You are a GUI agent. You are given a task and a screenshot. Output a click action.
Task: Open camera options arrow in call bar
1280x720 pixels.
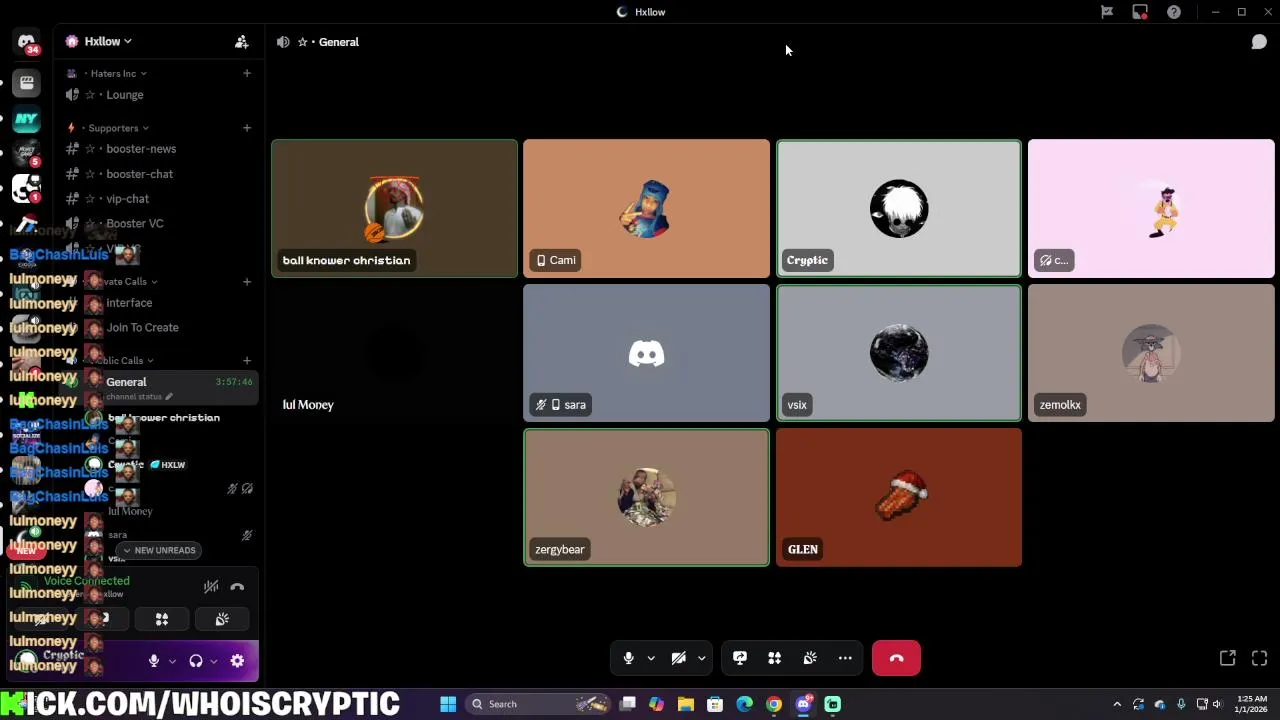pos(701,658)
